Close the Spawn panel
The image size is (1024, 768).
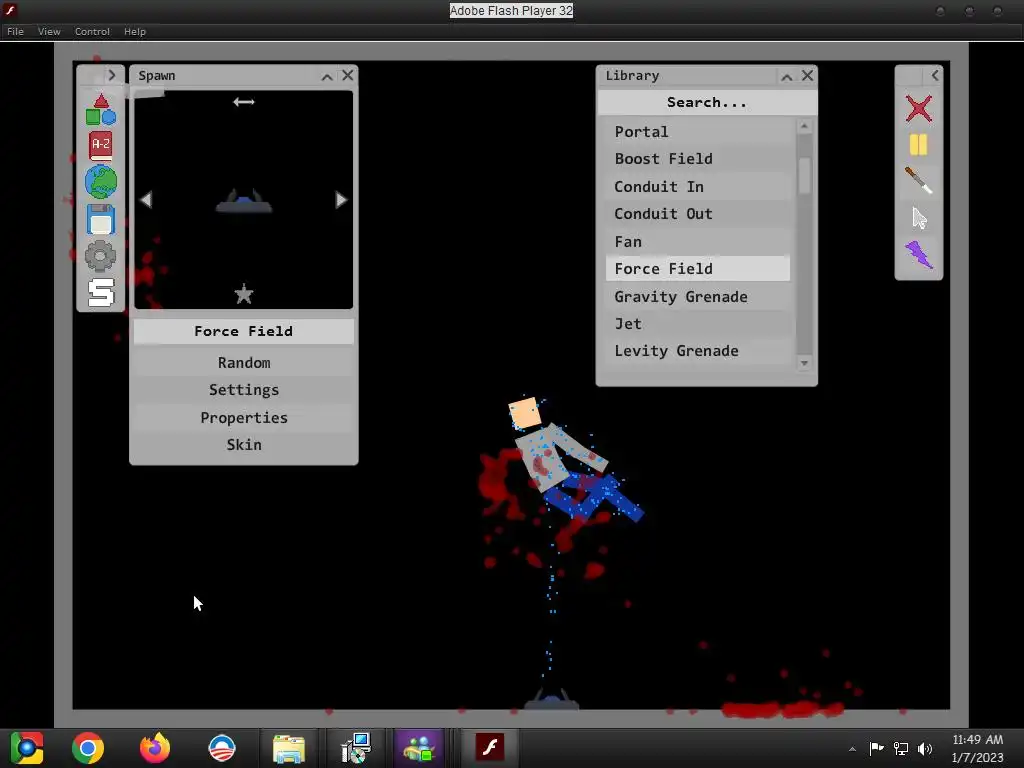347,76
